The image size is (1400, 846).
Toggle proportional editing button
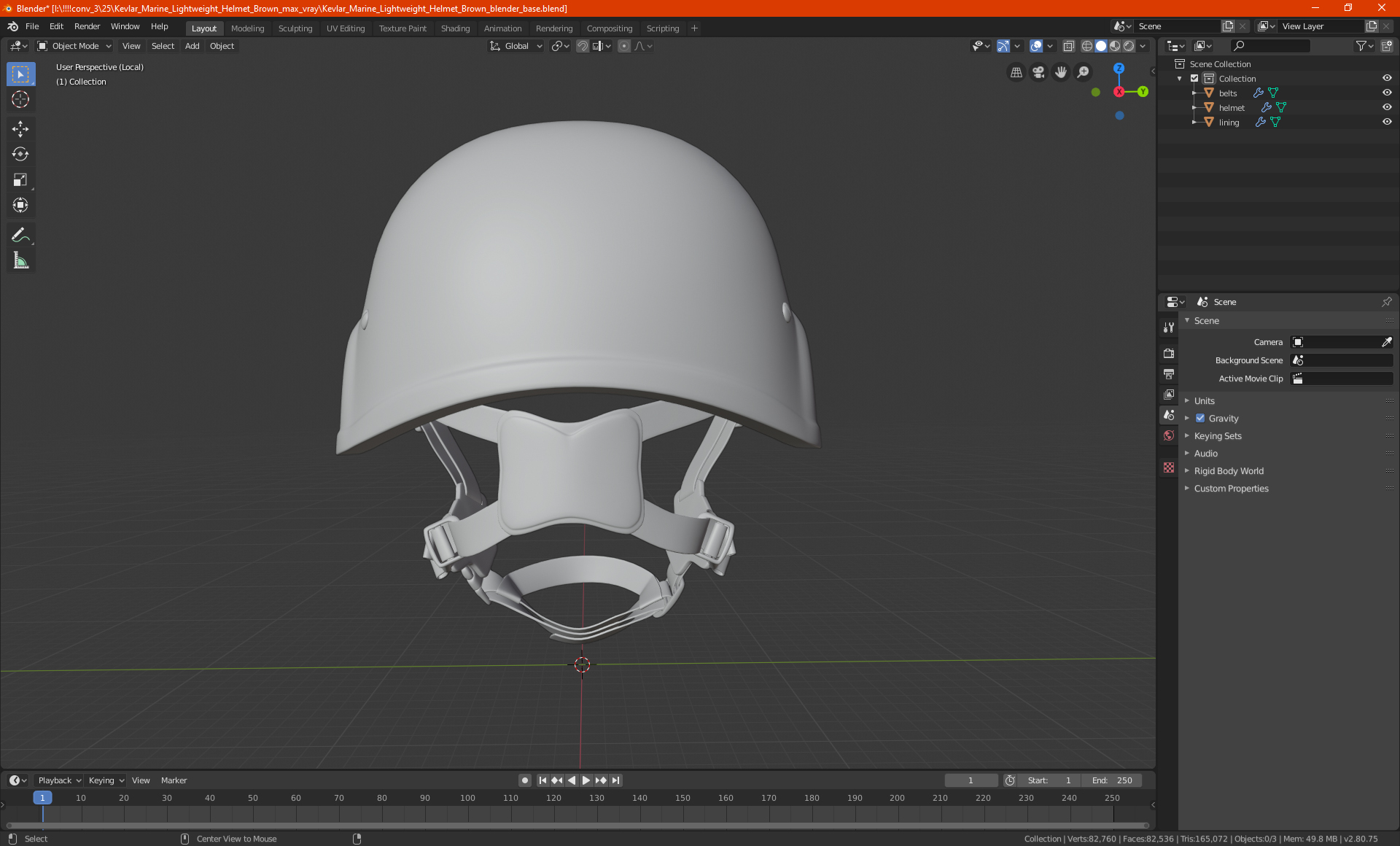pyautogui.click(x=624, y=46)
